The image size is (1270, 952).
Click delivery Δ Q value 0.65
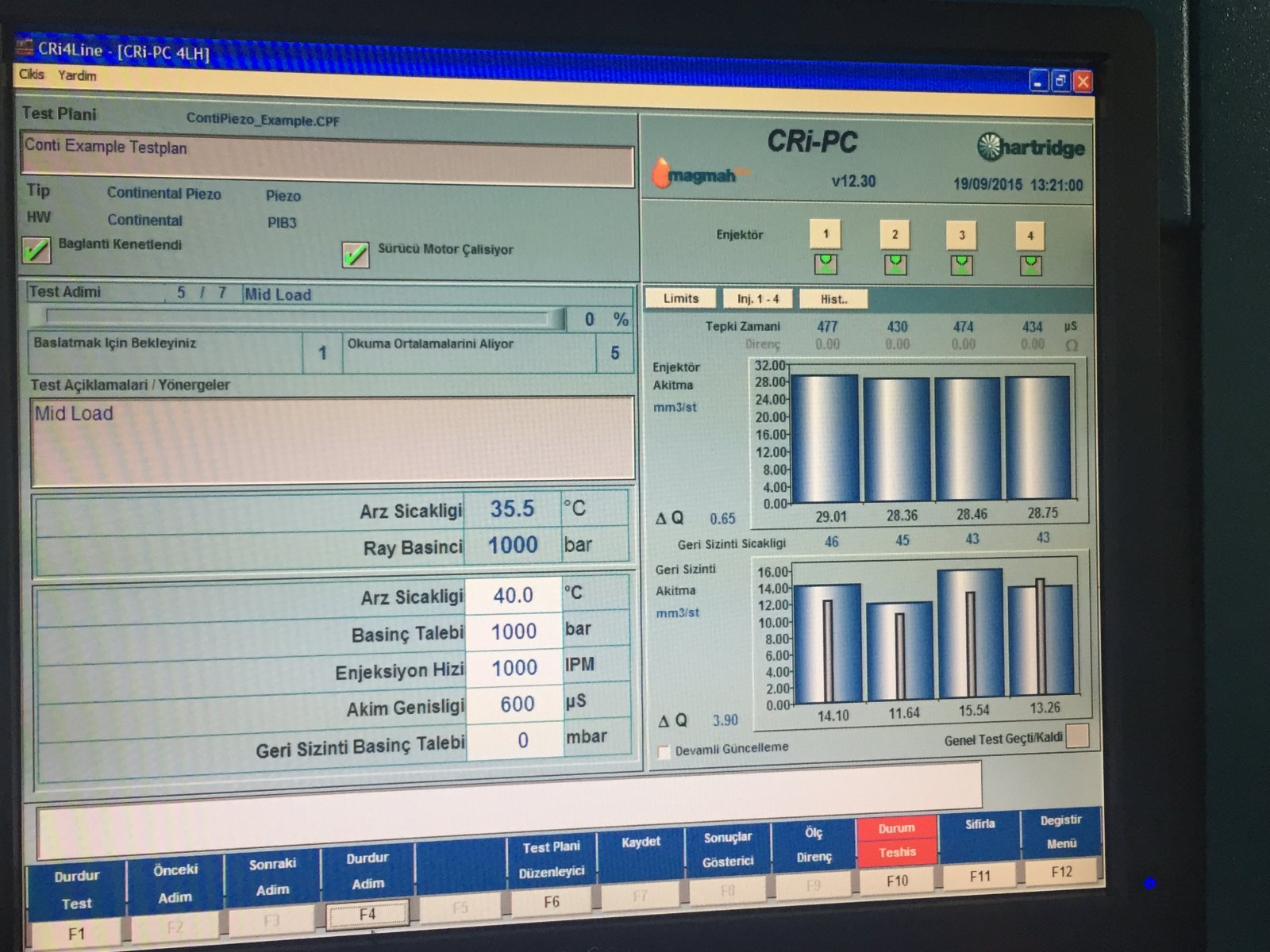coord(722,519)
